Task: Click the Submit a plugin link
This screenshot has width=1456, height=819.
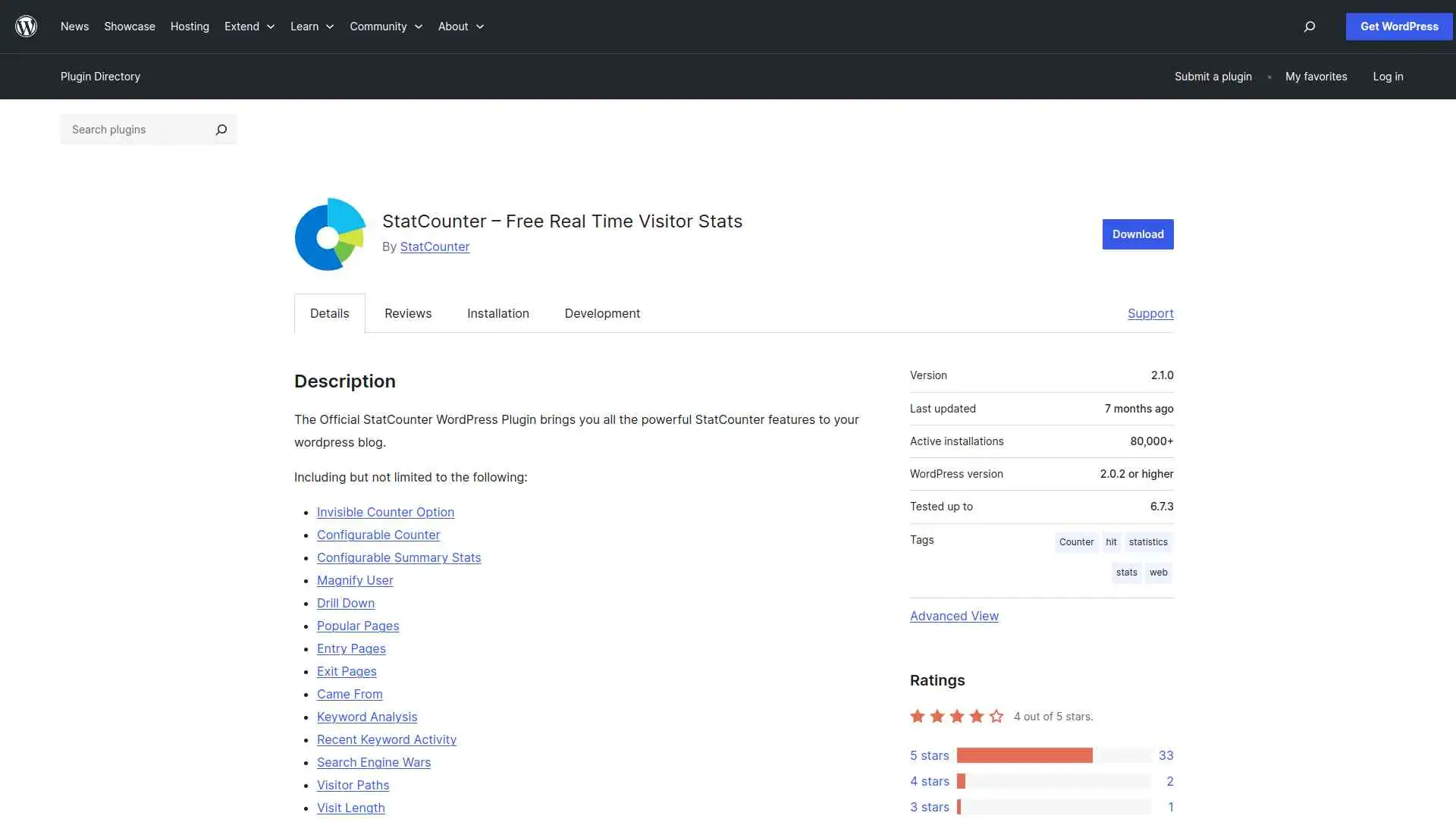Action: coord(1212,77)
